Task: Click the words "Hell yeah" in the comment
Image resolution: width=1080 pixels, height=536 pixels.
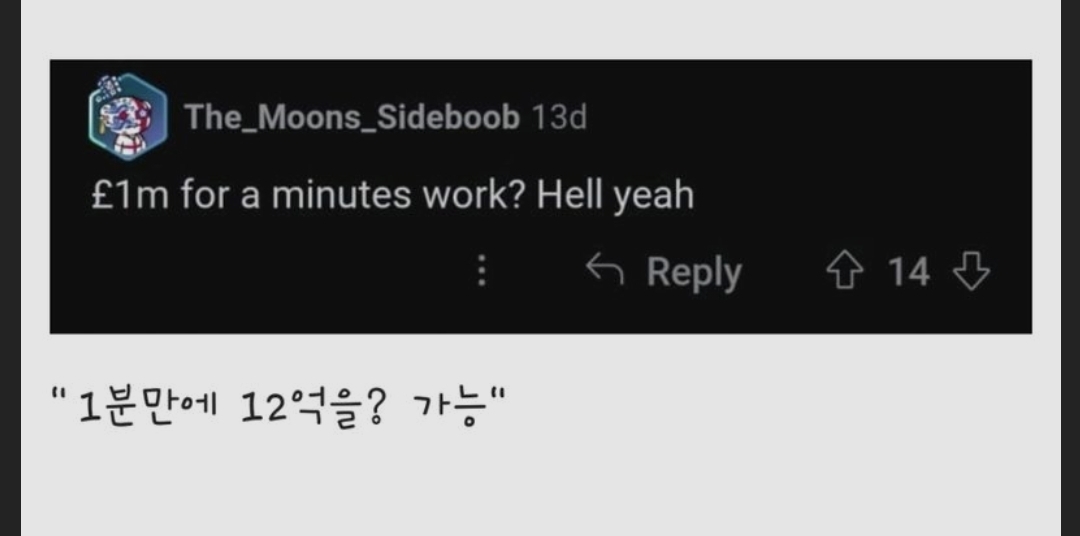Action: coord(615,195)
